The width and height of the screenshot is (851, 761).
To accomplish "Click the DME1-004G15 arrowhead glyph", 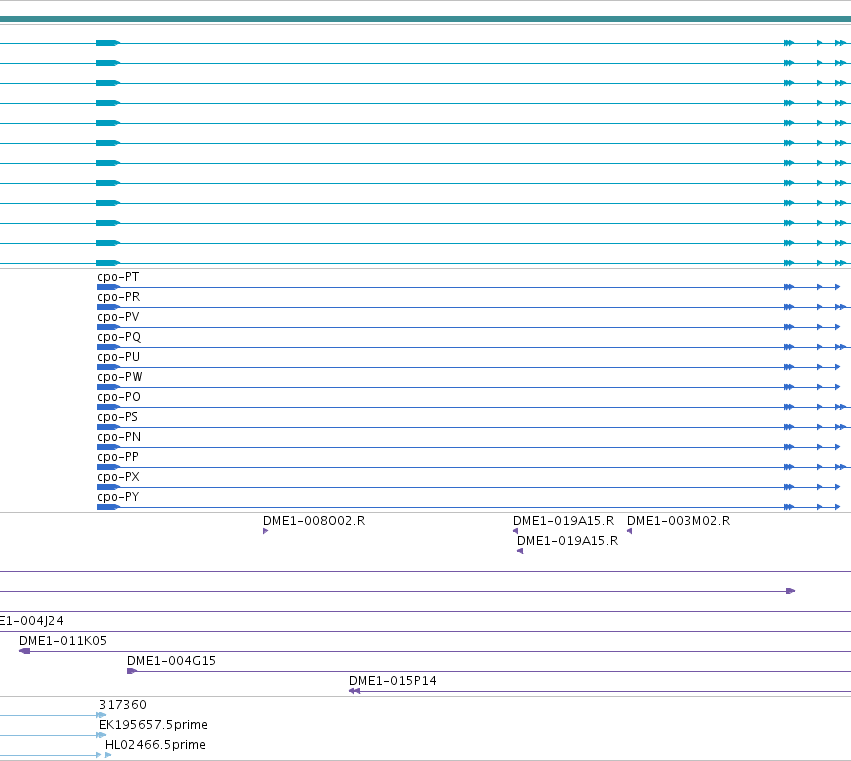I will tap(132, 671).
